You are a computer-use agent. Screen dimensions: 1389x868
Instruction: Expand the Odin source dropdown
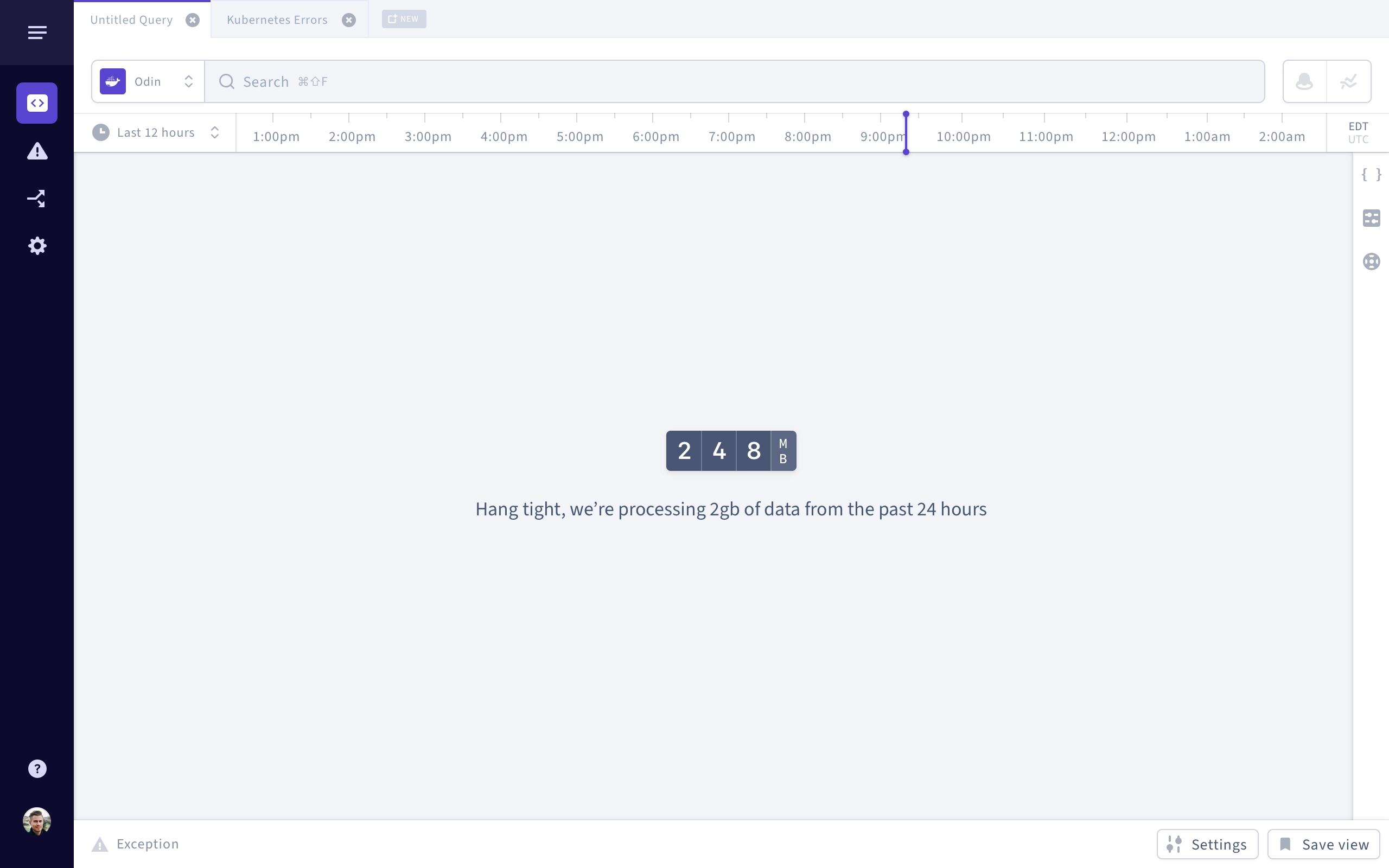[148, 81]
